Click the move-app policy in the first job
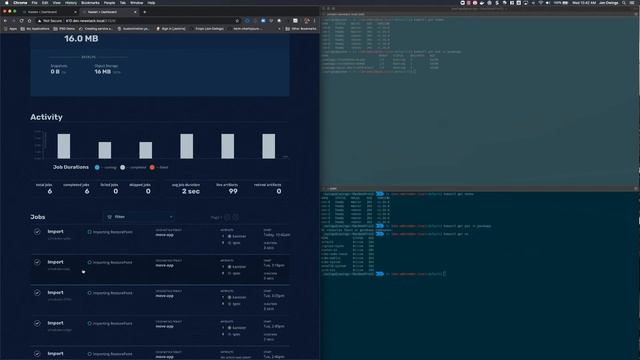 point(164,235)
